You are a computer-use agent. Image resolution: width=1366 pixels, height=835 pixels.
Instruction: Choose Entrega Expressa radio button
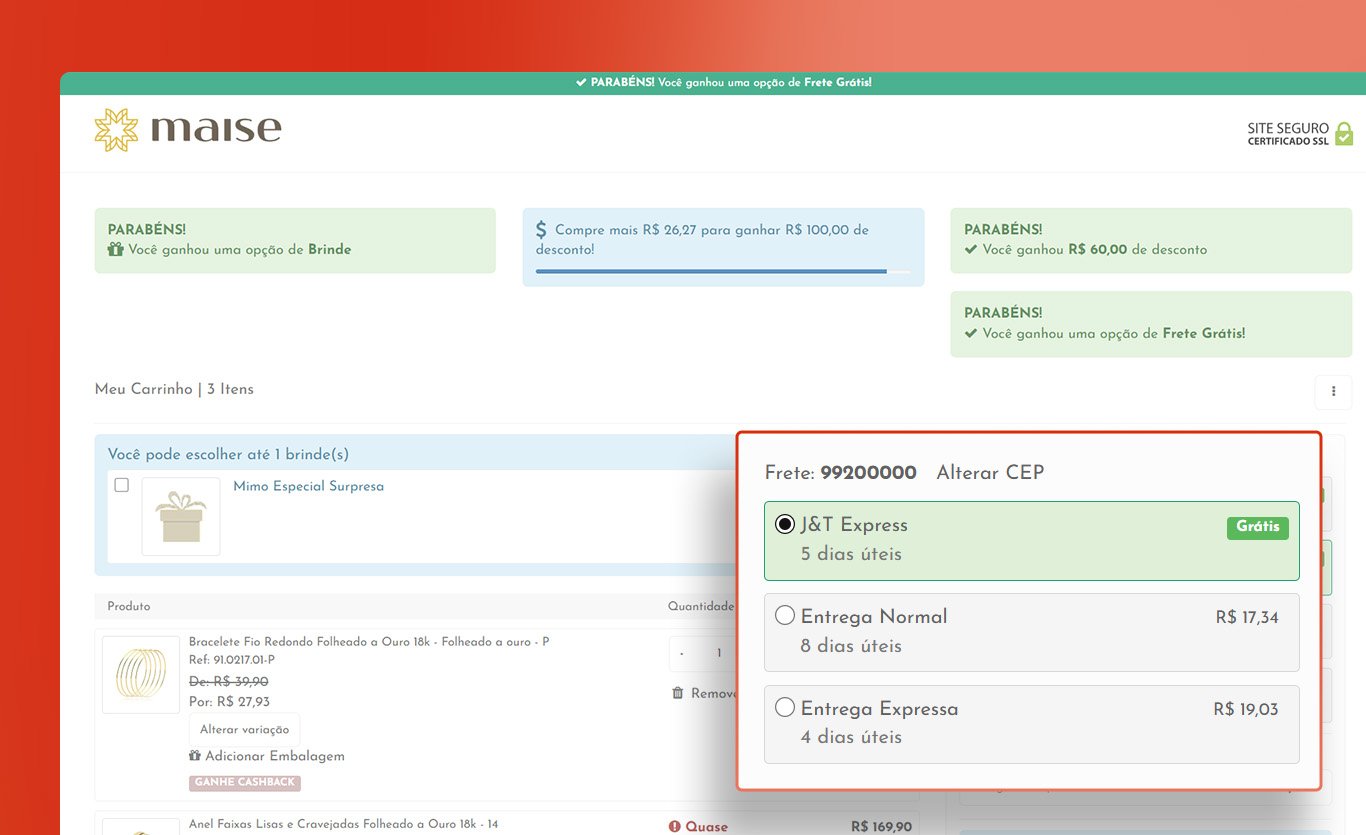coord(785,709)
